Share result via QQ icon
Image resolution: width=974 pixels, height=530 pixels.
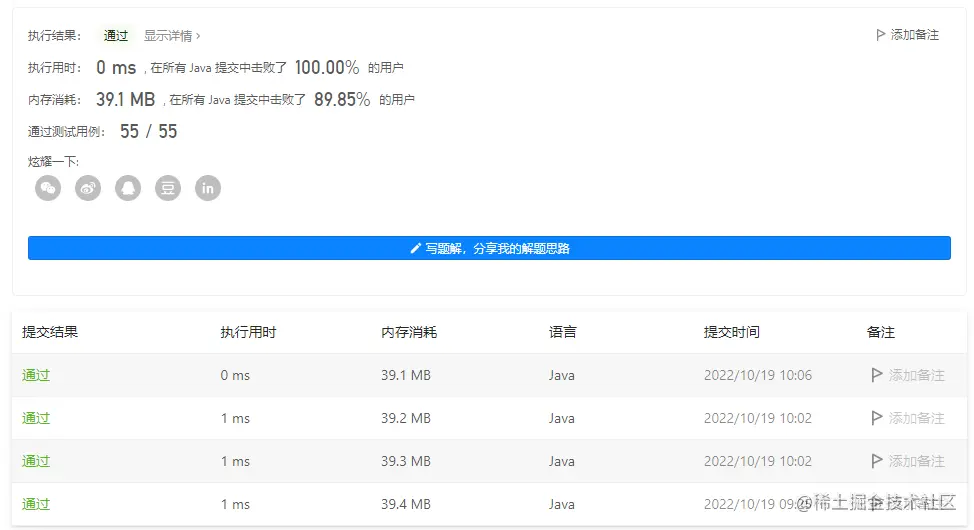click(x=128, y=188)
